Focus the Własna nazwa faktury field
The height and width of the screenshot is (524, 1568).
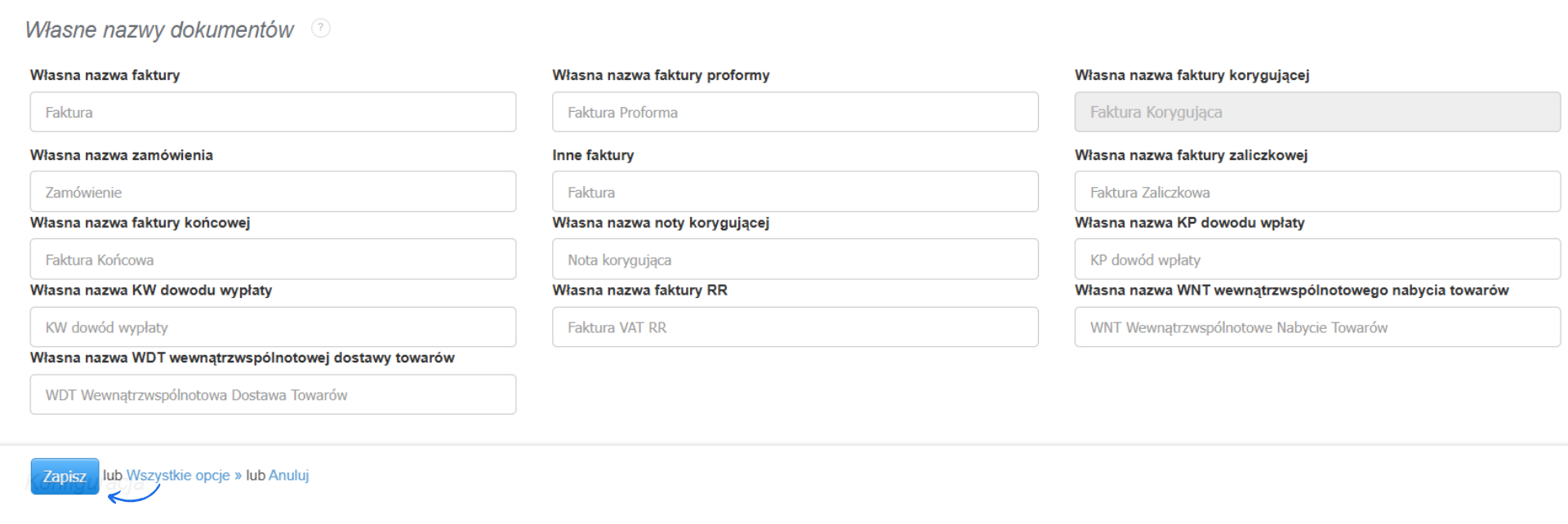(x=273, y=113)
